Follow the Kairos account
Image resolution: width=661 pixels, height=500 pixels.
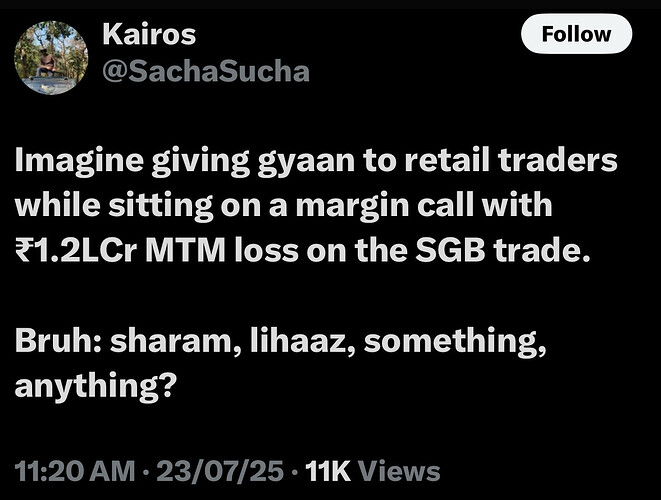(576, 34)
